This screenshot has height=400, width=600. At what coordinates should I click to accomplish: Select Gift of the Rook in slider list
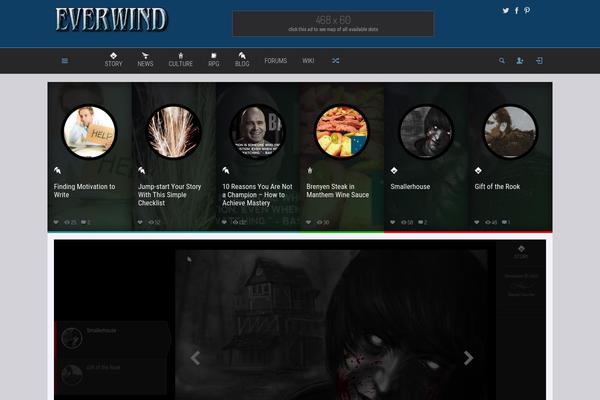(x=112, y=375)
